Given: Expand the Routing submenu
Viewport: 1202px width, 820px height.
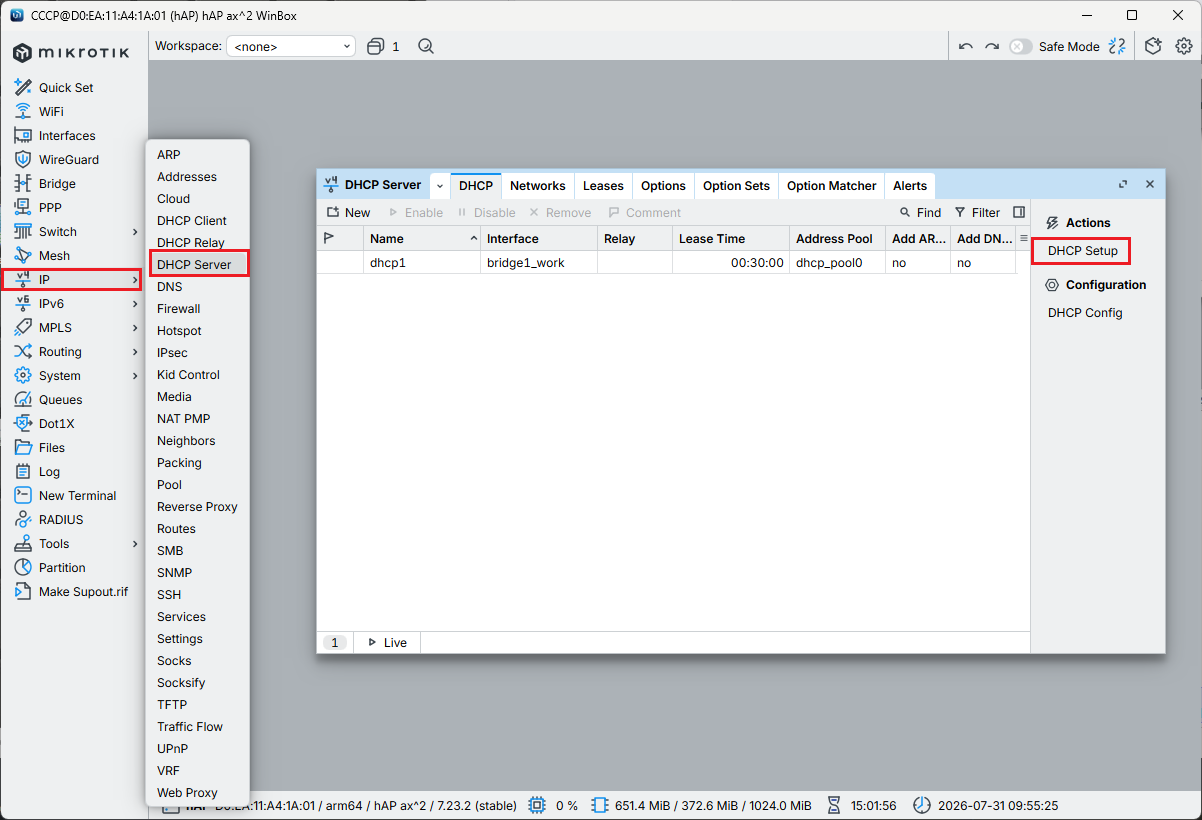Looking at the screenshot, I should point(135,352).
